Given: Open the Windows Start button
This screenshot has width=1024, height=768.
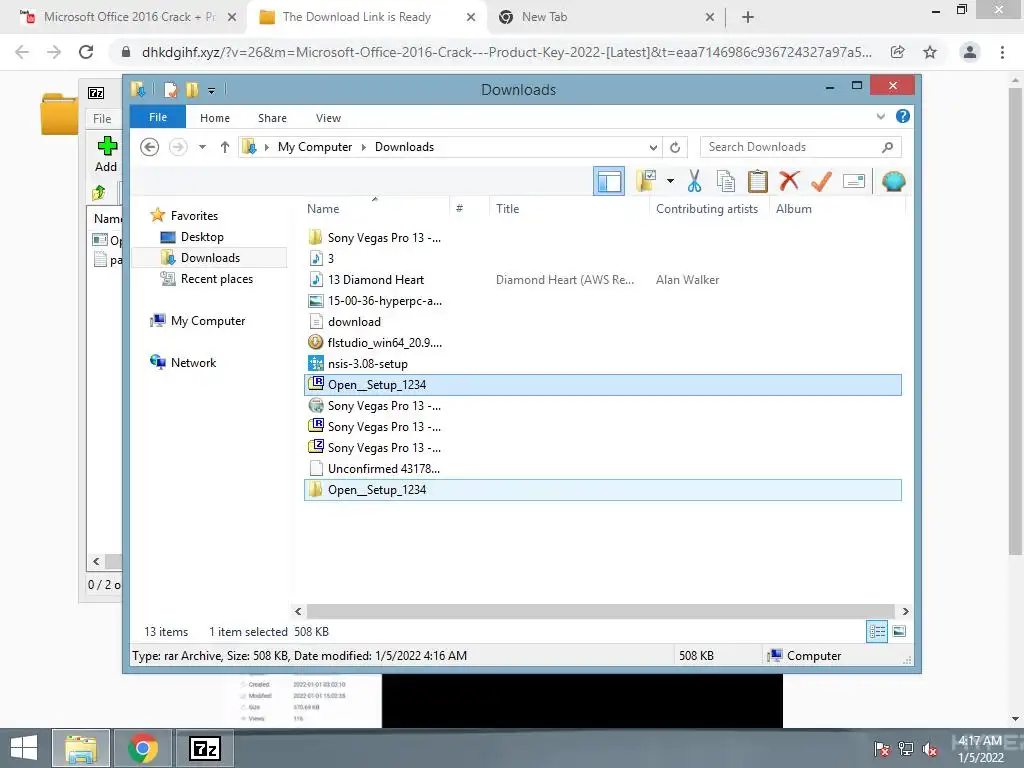Looking at the screenshot, I should (24, 749).
